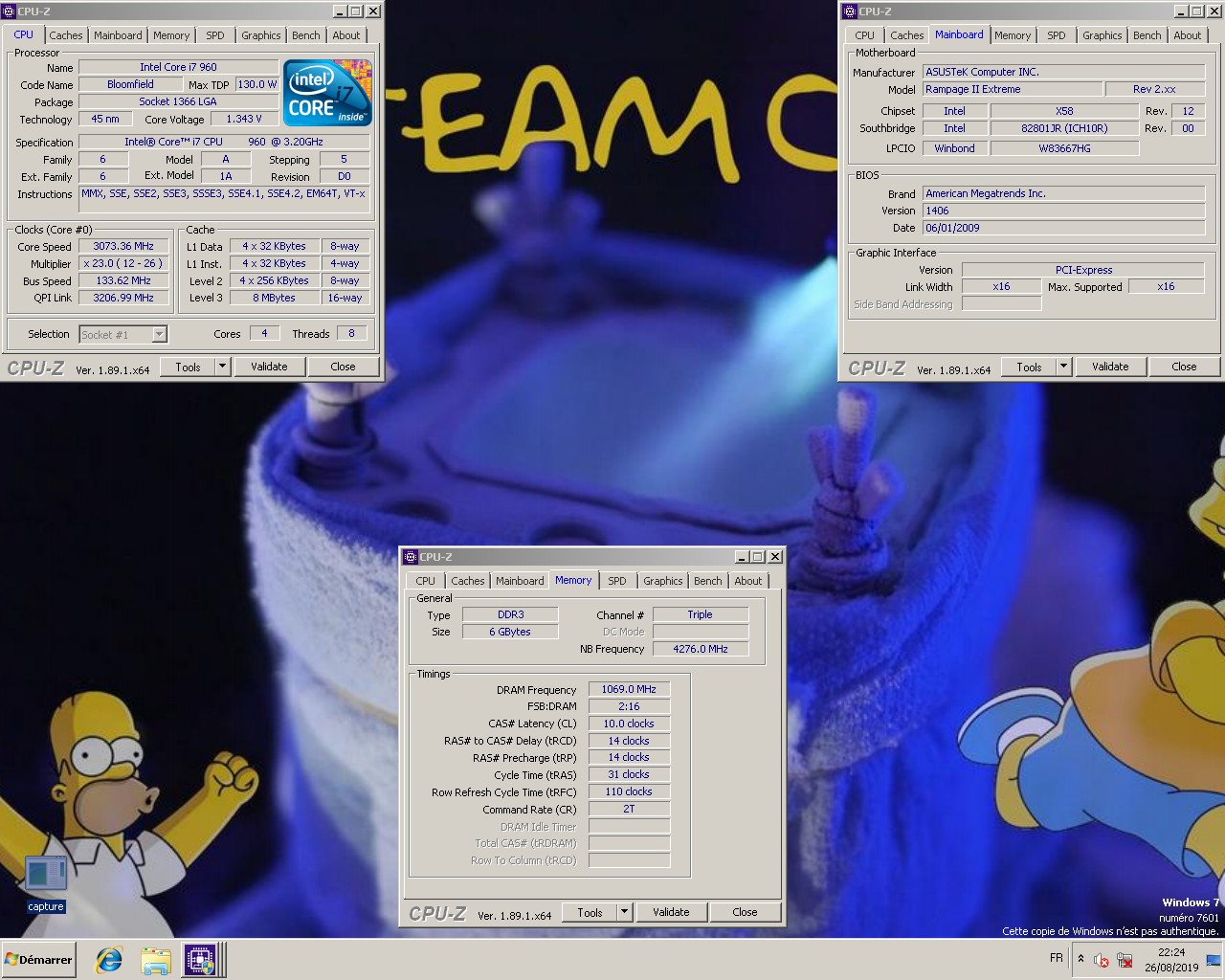This screenshot has height=980, width=1225.
Task: Click Validate in the CPU window
Action: [x=269, y=367]
